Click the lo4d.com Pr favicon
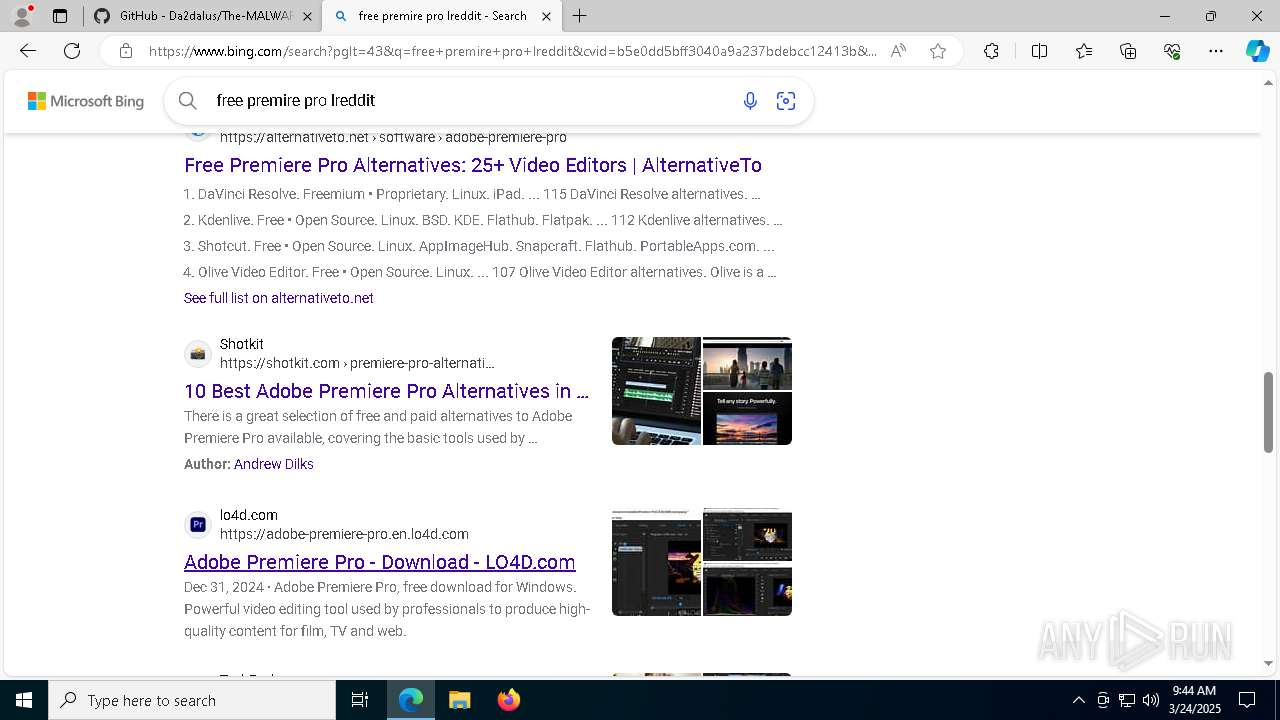This screenshot has width=1280, height=720. tap(198, 525)
